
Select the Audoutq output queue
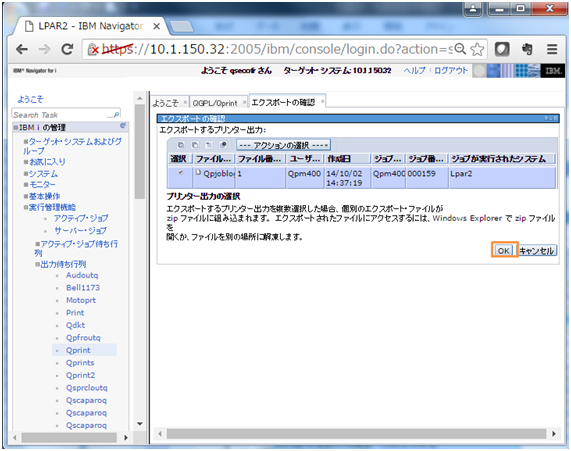tap(82, 275)
